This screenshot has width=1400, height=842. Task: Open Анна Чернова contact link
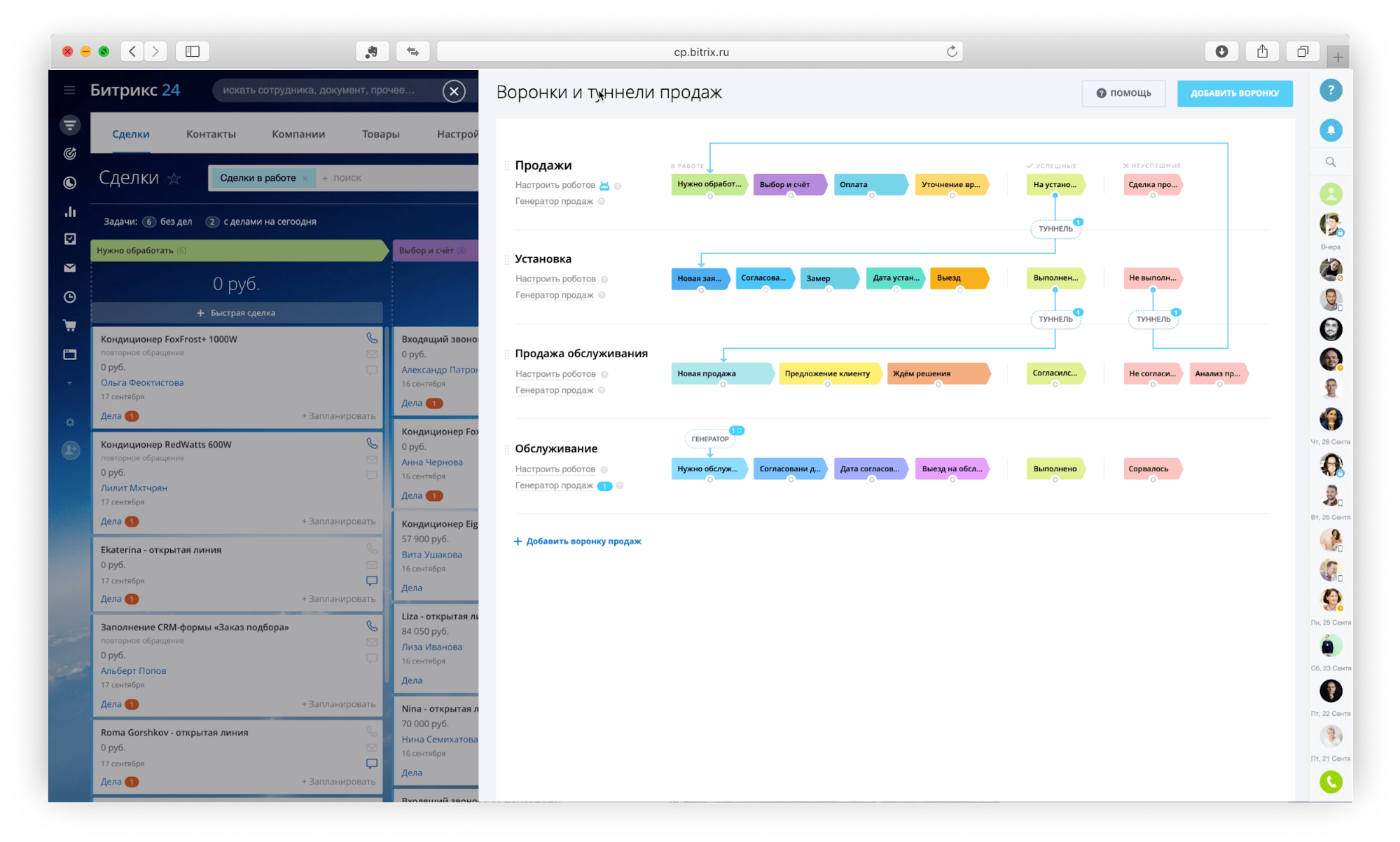click(432, 462)
